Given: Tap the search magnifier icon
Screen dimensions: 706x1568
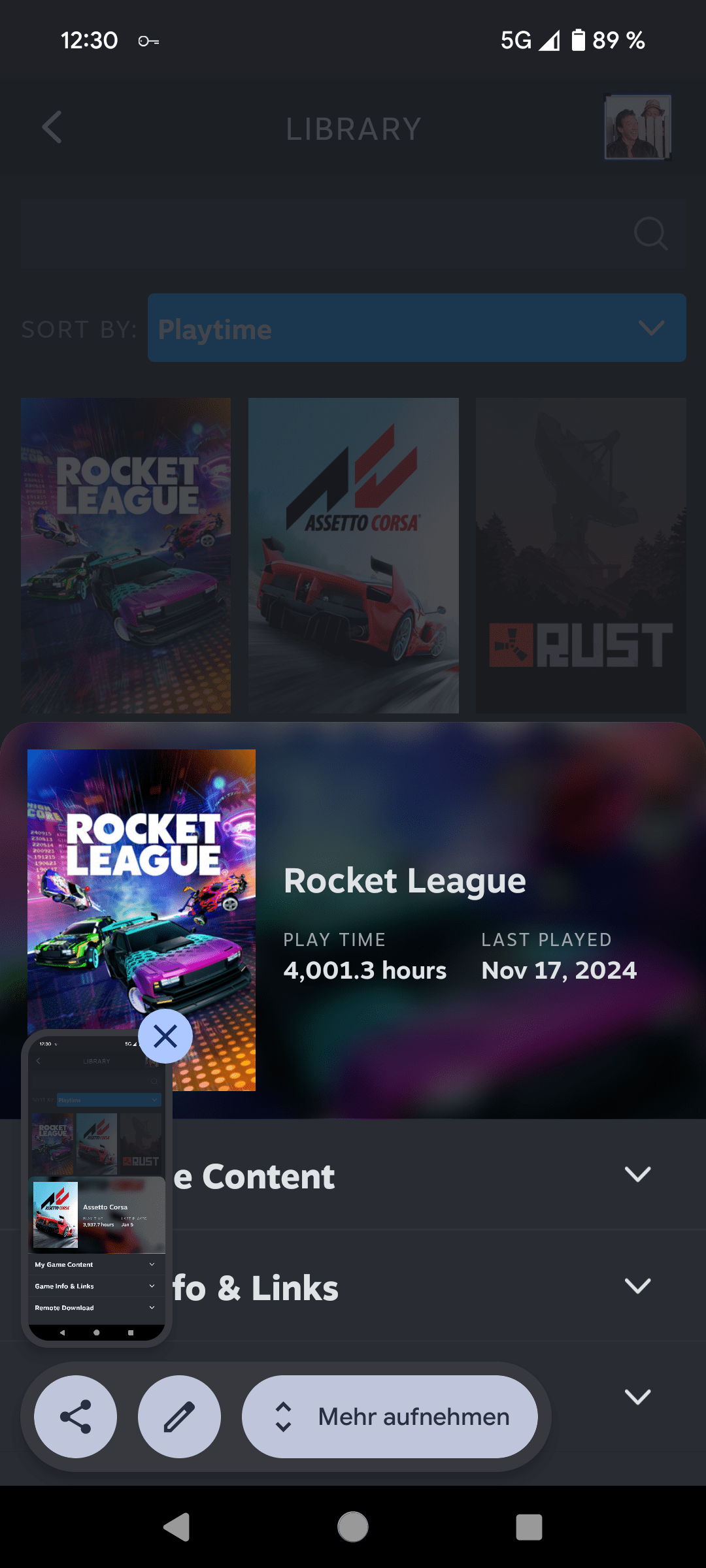Looking at the screenshot, I should click(x=651, y=233).
